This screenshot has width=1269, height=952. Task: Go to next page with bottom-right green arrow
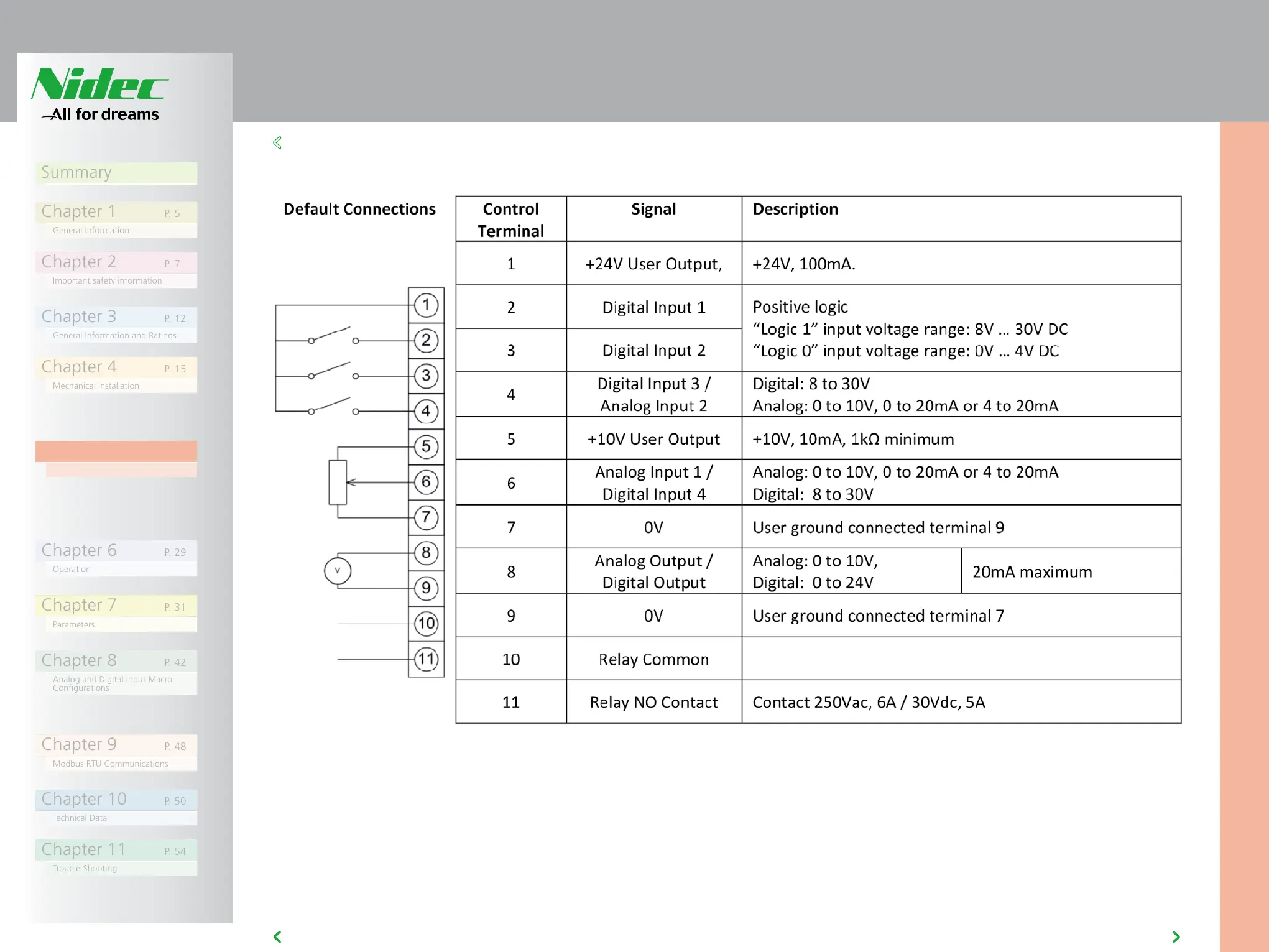1175,936
